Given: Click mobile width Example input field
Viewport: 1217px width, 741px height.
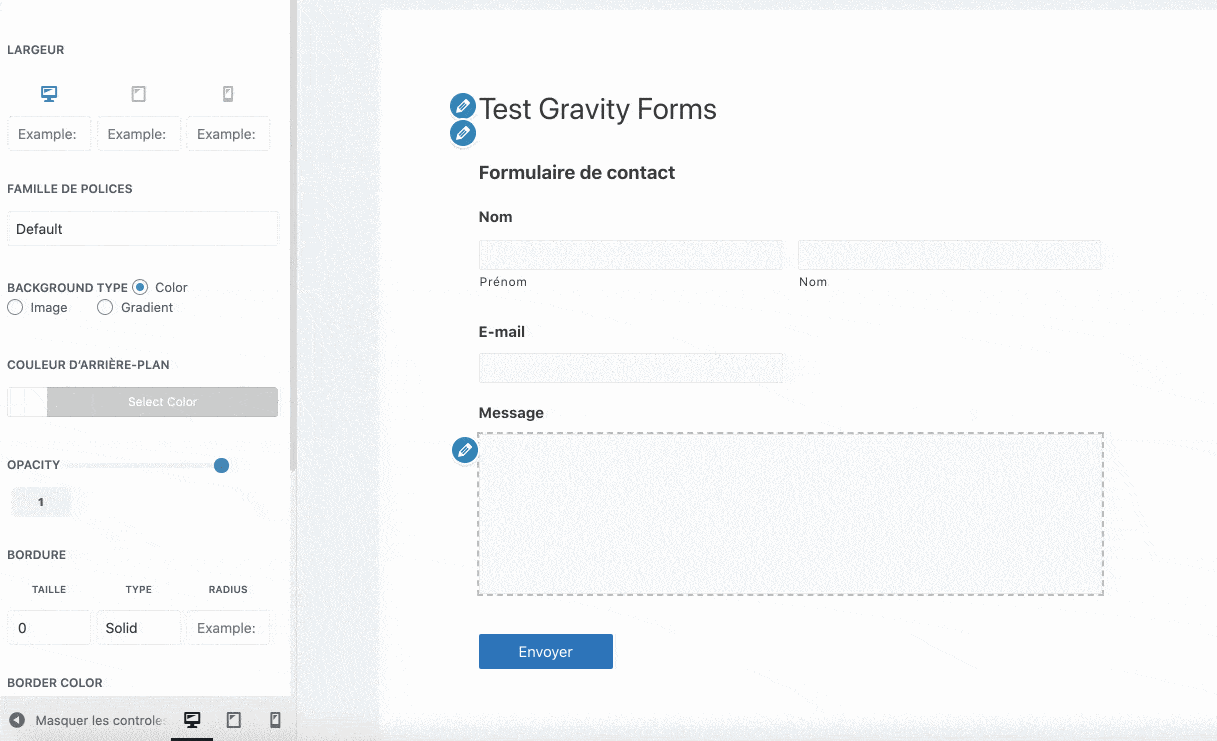Looking at the screenshot, I should [228, 134].
